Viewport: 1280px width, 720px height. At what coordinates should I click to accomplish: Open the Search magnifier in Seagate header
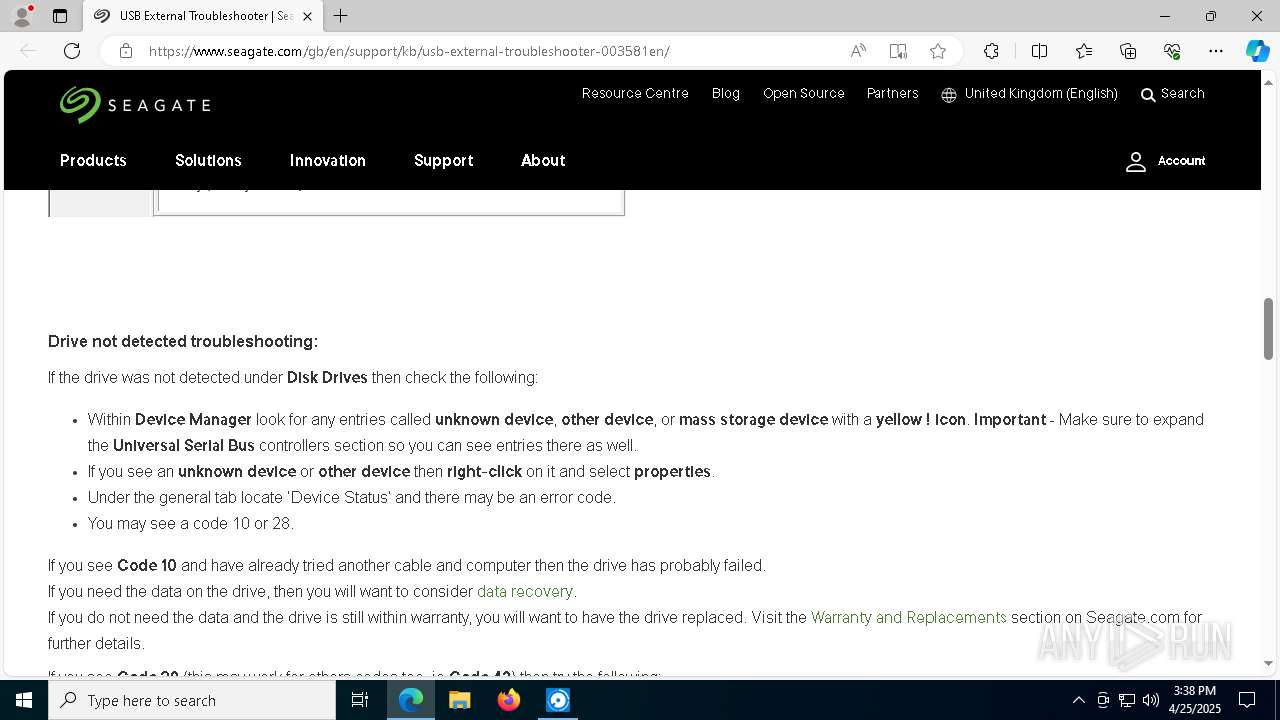pyautogui.click(x=1148, y=94)
